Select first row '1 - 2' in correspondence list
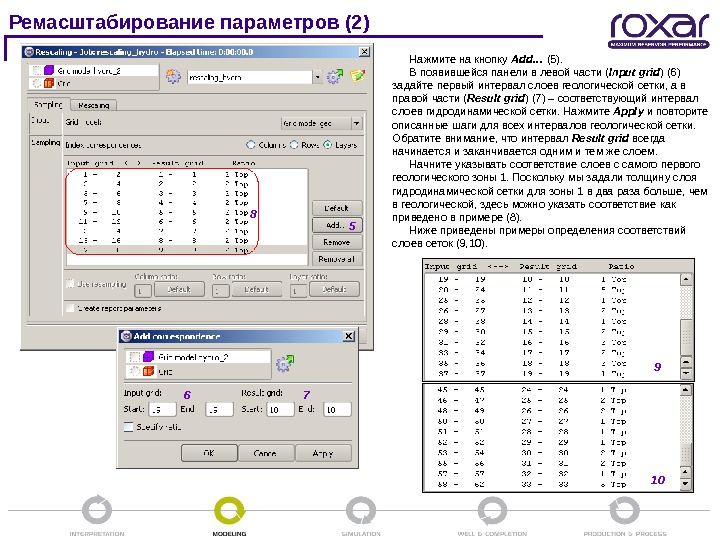This screenshot has height=540, width=720. click(187, 174)
